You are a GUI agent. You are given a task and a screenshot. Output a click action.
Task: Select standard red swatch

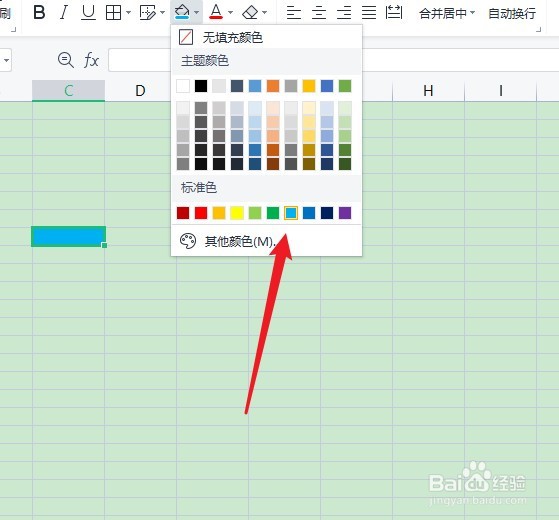coord(201,213)
